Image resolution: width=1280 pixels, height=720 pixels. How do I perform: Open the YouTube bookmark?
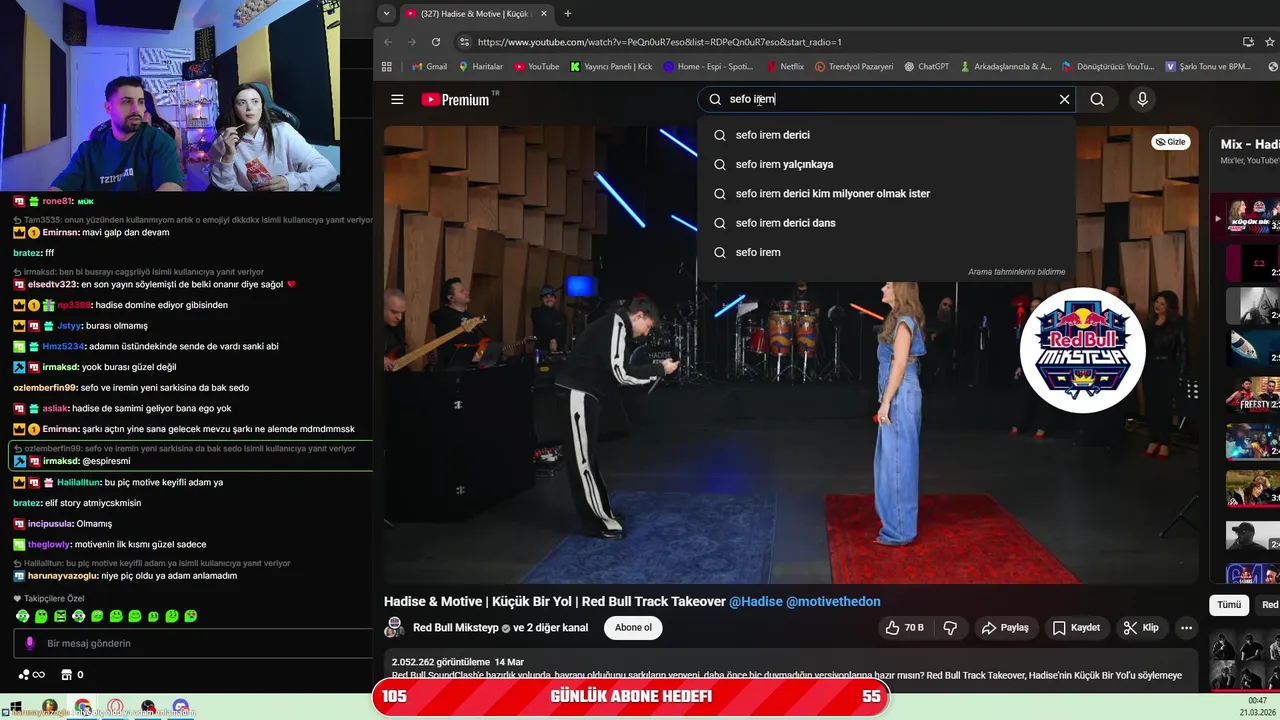click(x=537, y=67)
